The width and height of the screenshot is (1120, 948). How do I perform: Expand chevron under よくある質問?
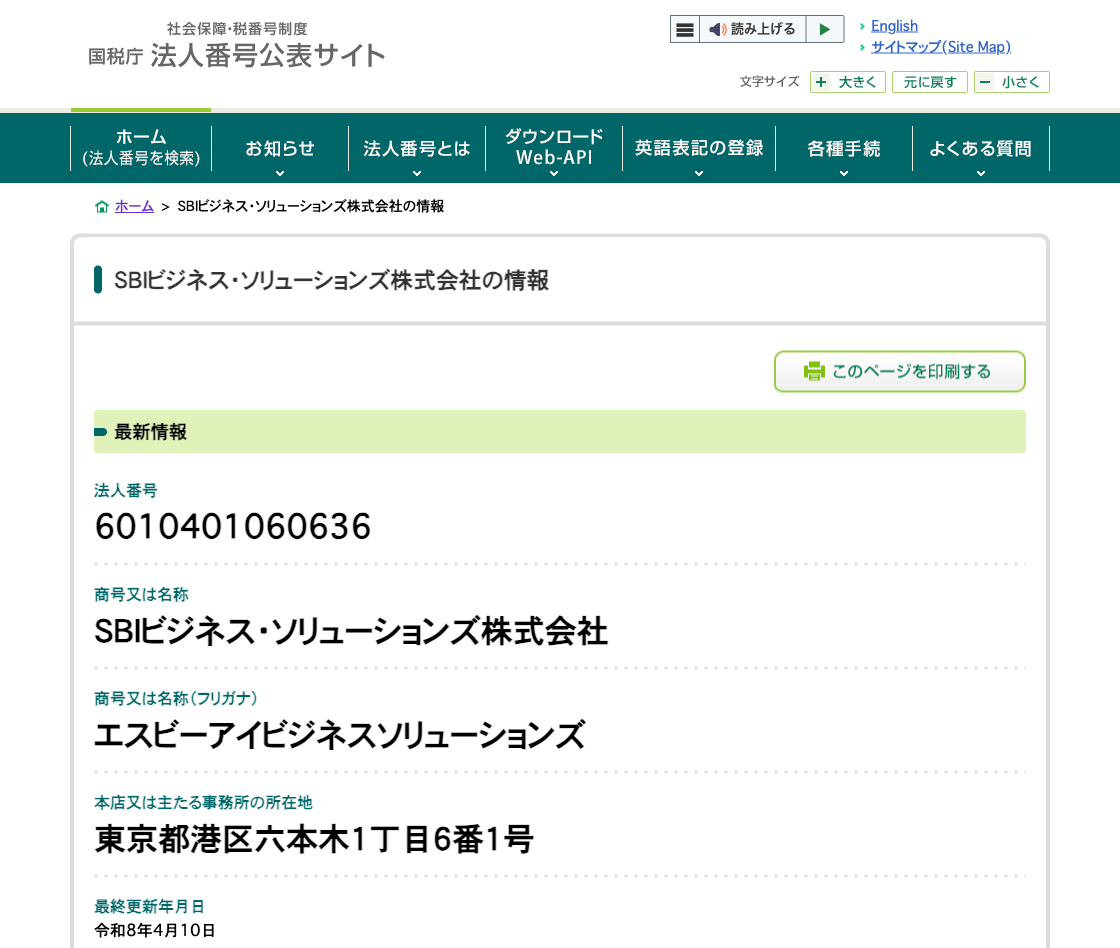tap(981, 174)
